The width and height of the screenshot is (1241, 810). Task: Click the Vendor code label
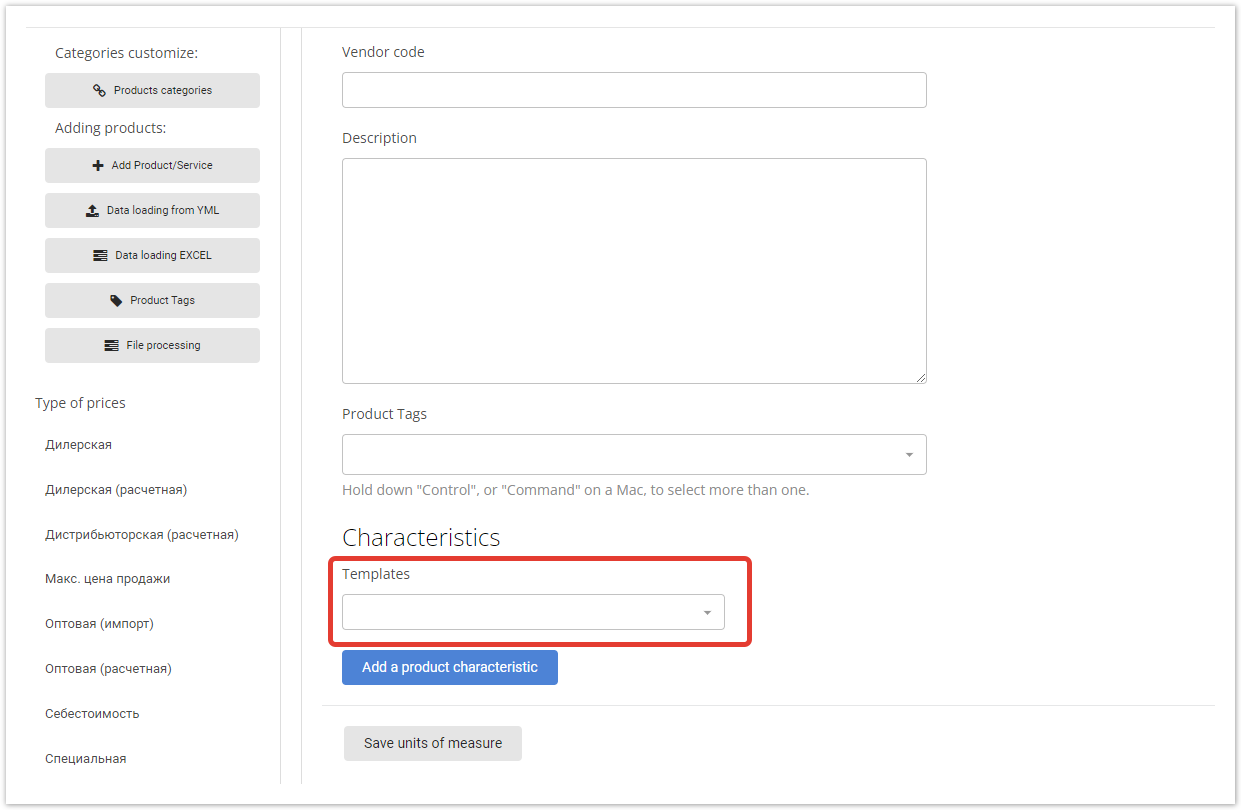click(x=383, y=52)
